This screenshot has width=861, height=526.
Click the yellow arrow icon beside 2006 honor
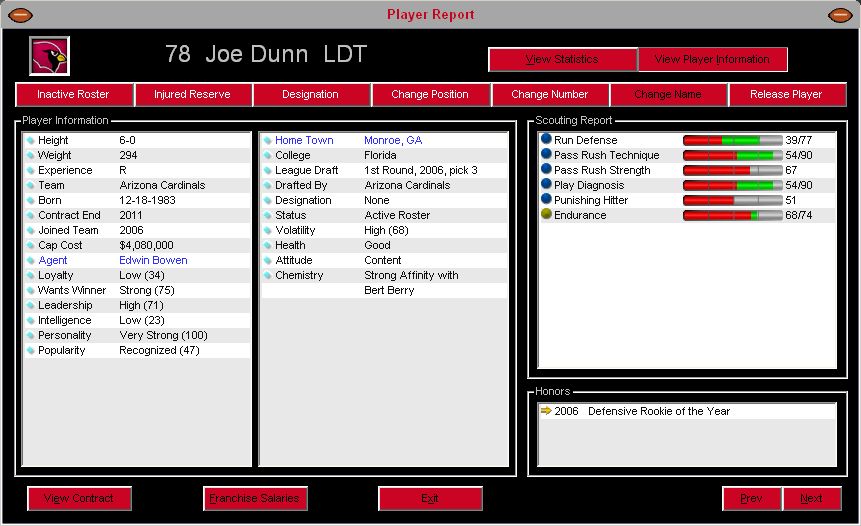click(545, 411)
